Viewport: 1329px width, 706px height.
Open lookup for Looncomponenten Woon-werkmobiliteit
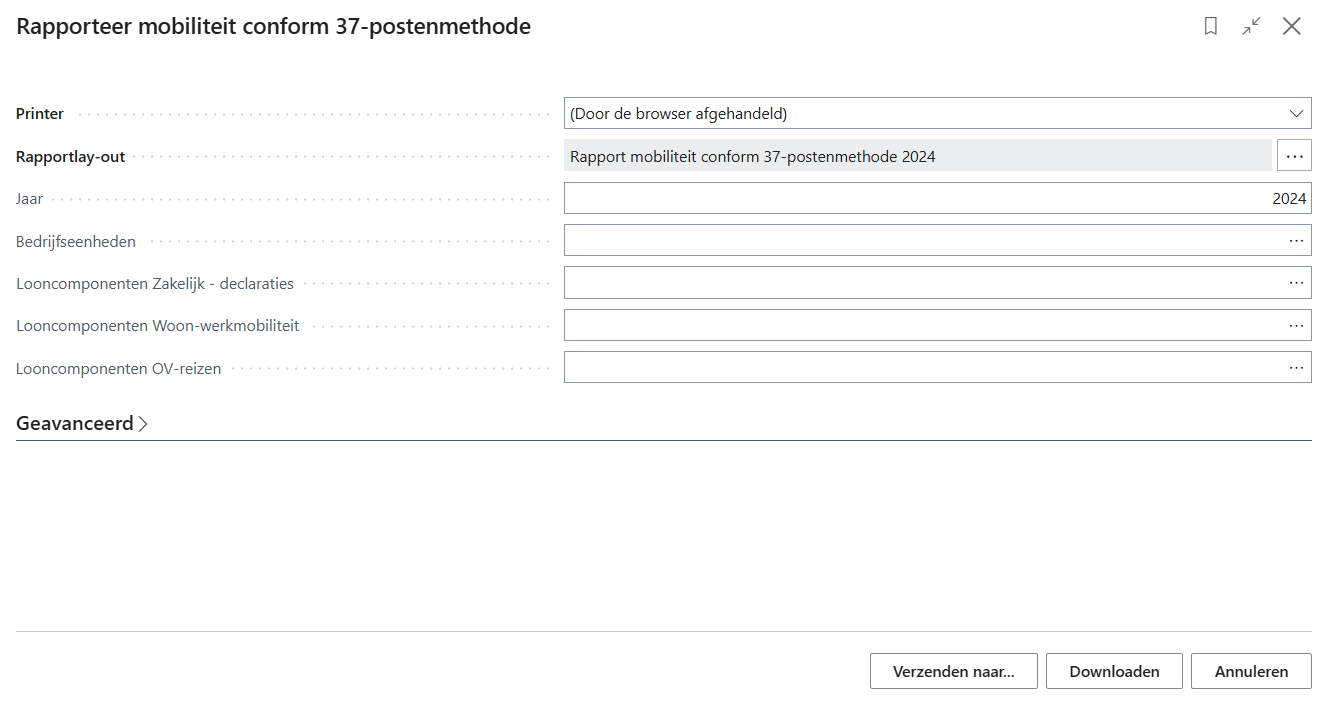(x=1296, y=325)
